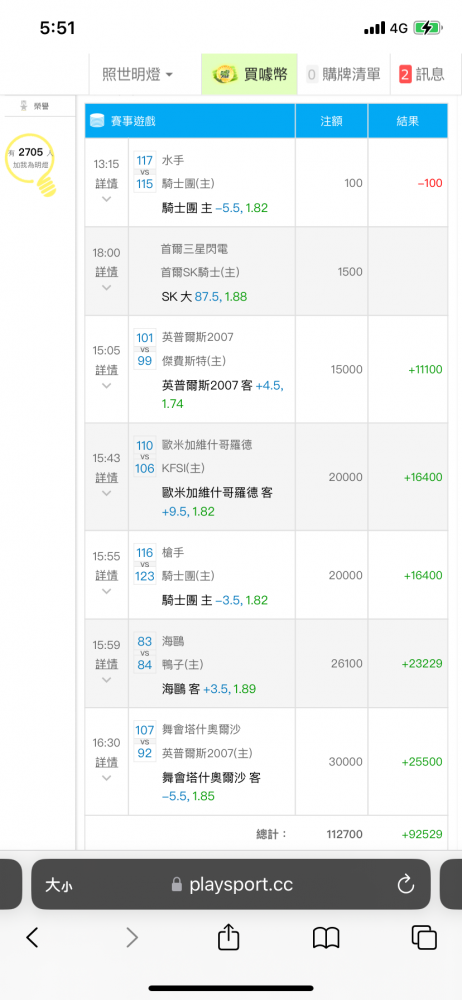Tap the coin icon beside 買噱幣
Image resolution: width=462 pixels, height=1000 pixels.
click(225, 75)
